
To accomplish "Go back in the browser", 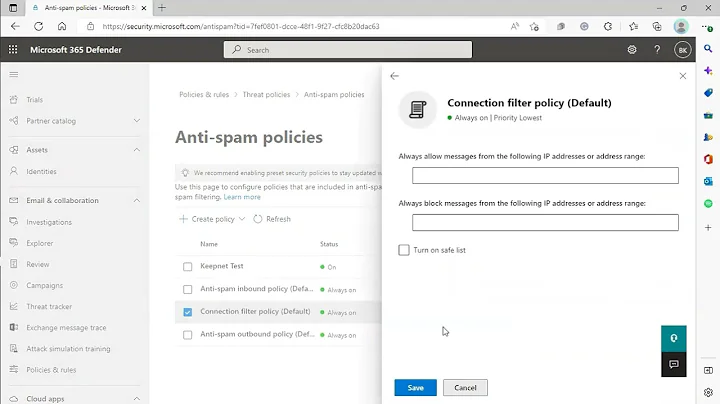I will [x=15, y=26].
